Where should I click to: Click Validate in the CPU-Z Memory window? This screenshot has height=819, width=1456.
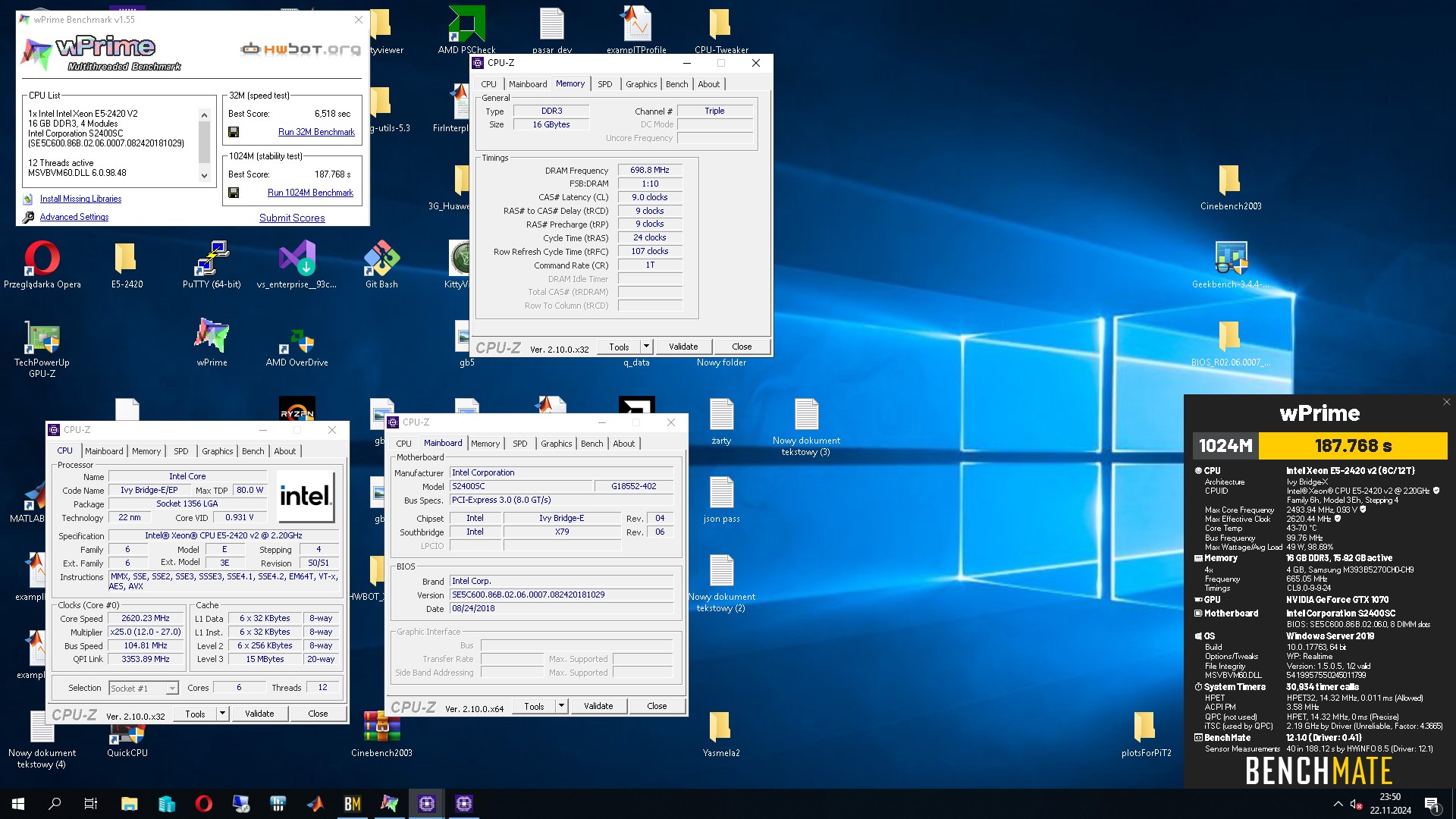click(683, 347)
